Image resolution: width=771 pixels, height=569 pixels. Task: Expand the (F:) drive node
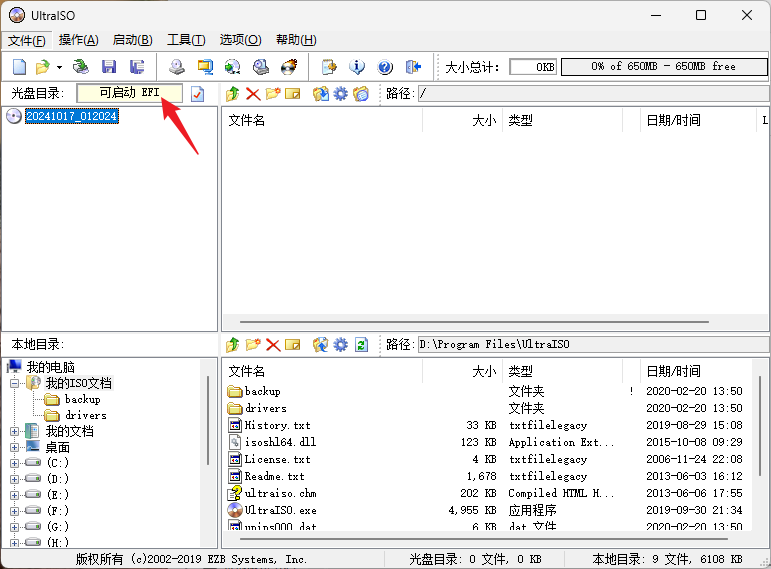pyautogui.click(x=14, y=511)
